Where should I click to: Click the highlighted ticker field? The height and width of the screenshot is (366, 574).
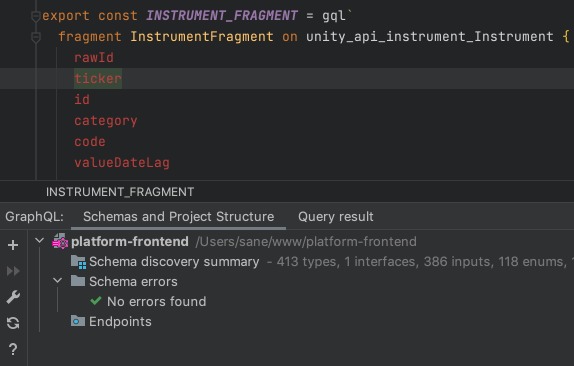98,78
